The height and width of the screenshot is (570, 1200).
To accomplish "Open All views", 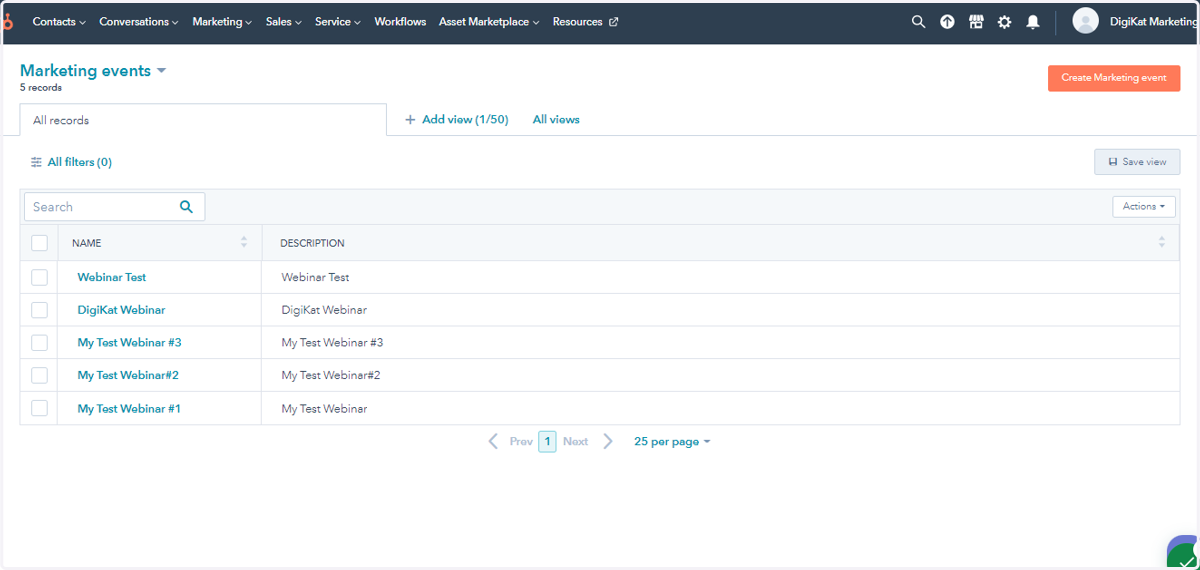I will (x=556, y=119).
